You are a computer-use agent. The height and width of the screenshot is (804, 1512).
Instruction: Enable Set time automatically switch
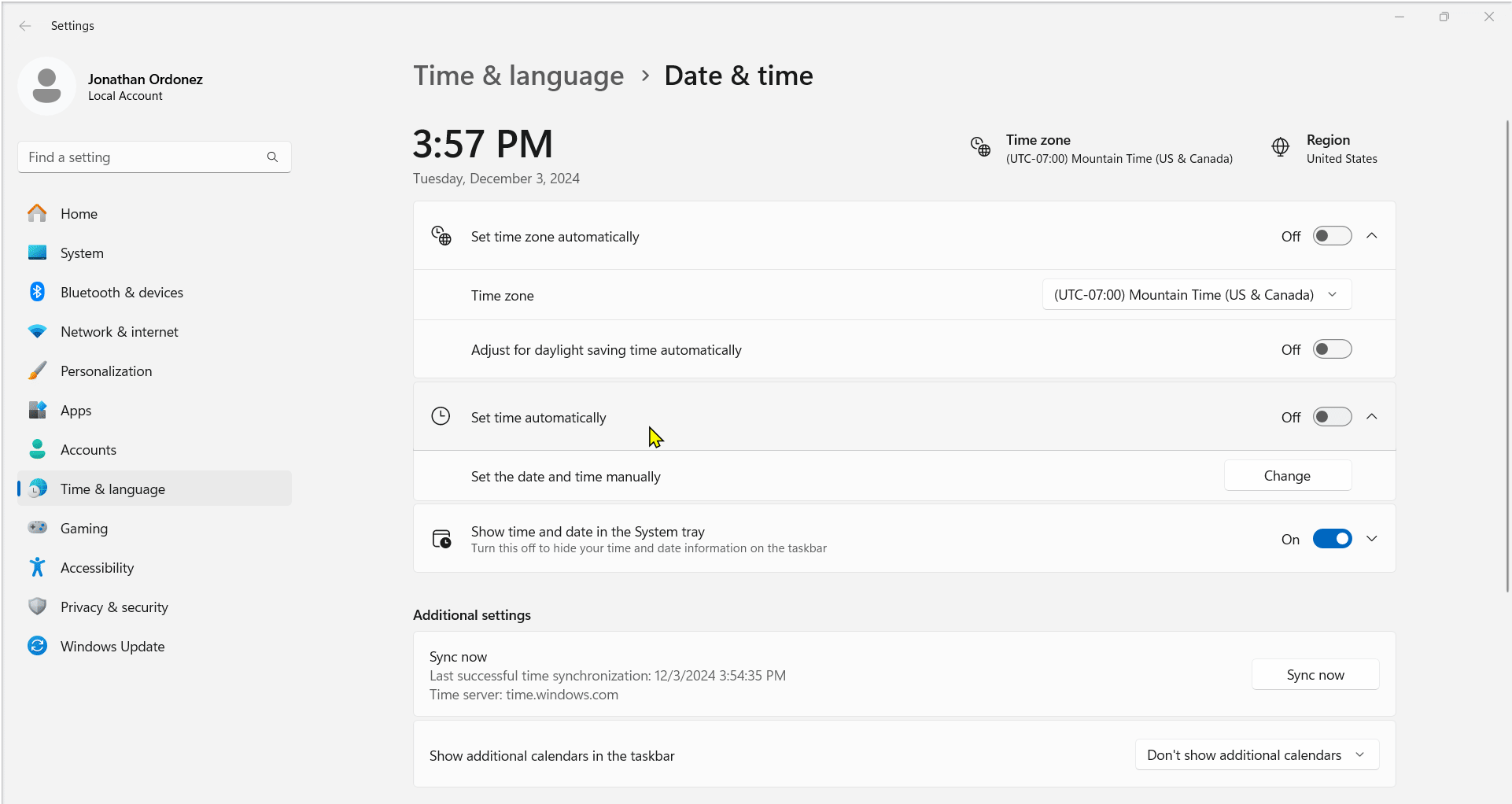(1332, 417)
